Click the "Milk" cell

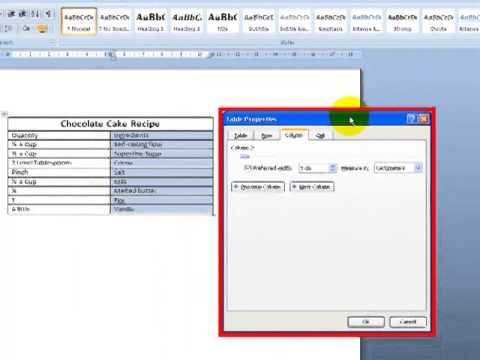tap(161, 182)
